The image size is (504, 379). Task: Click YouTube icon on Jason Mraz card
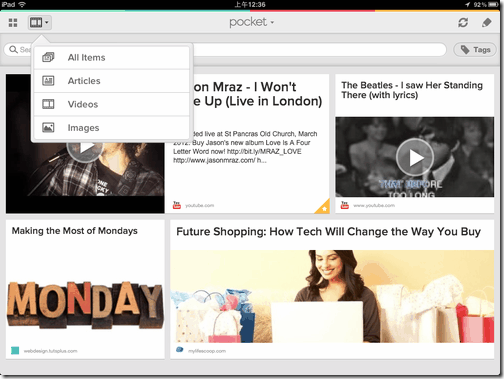click(177, 205)
